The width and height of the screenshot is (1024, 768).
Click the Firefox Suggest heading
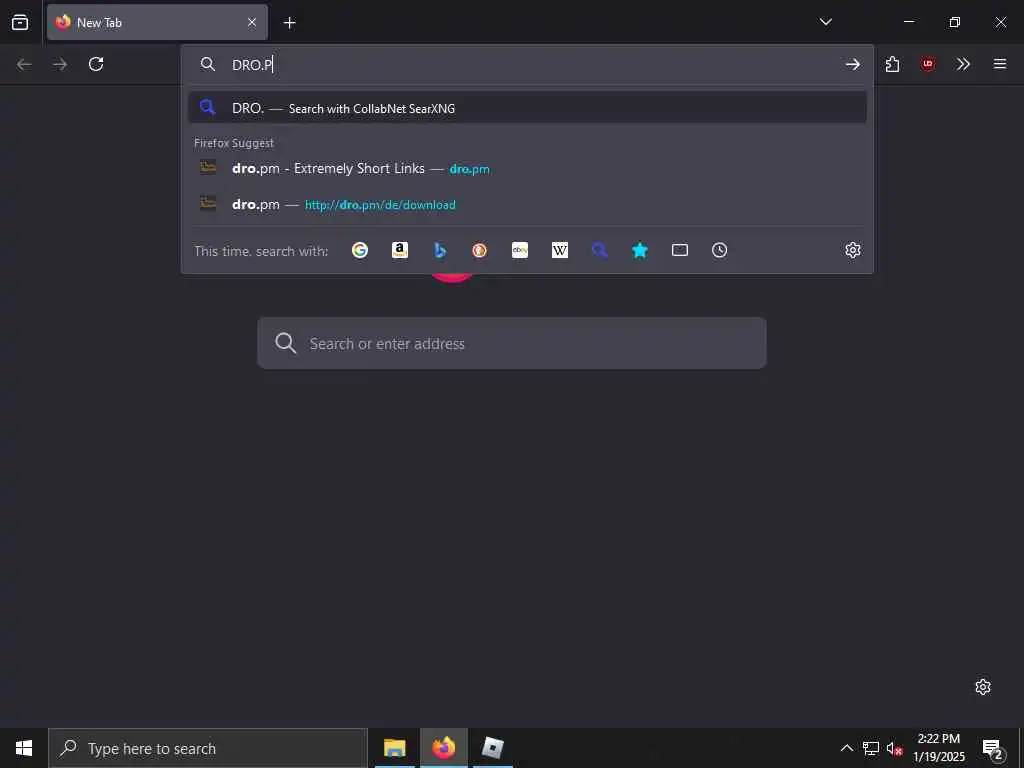(234, 143)
